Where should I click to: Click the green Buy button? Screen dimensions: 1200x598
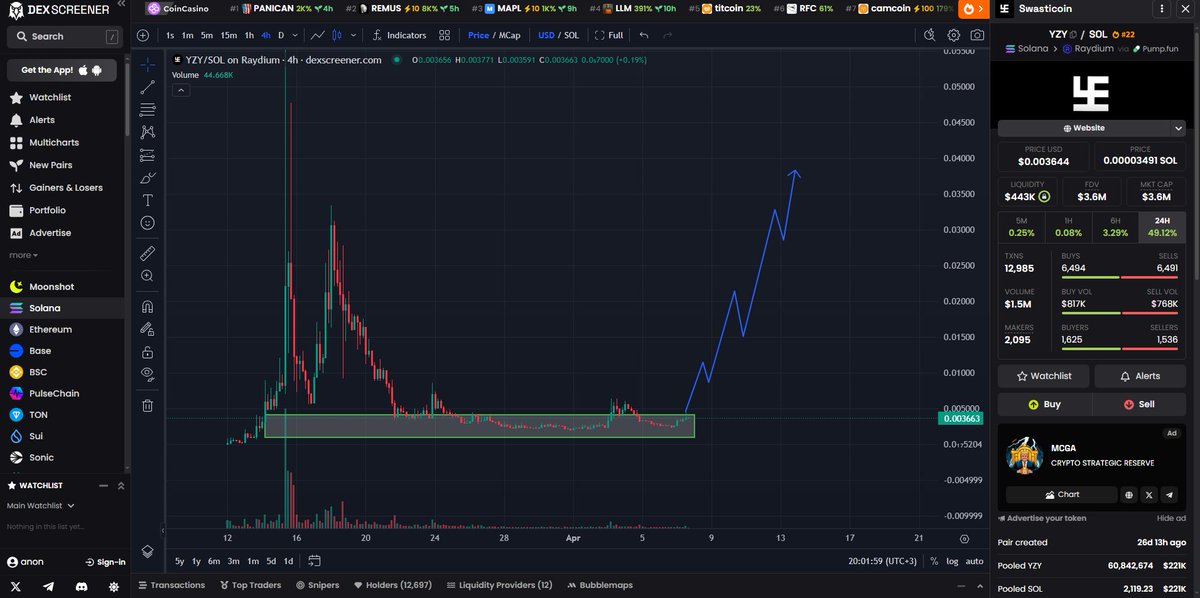1044,404
